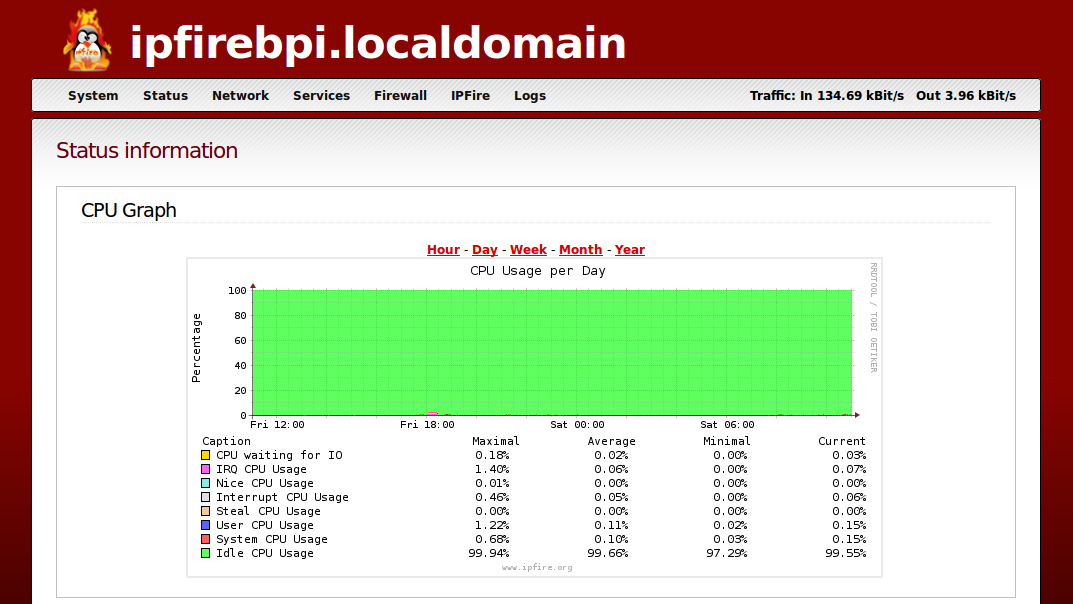Open the Logs menu
This screenshot has height=604, width=1073.
(530, 96)
